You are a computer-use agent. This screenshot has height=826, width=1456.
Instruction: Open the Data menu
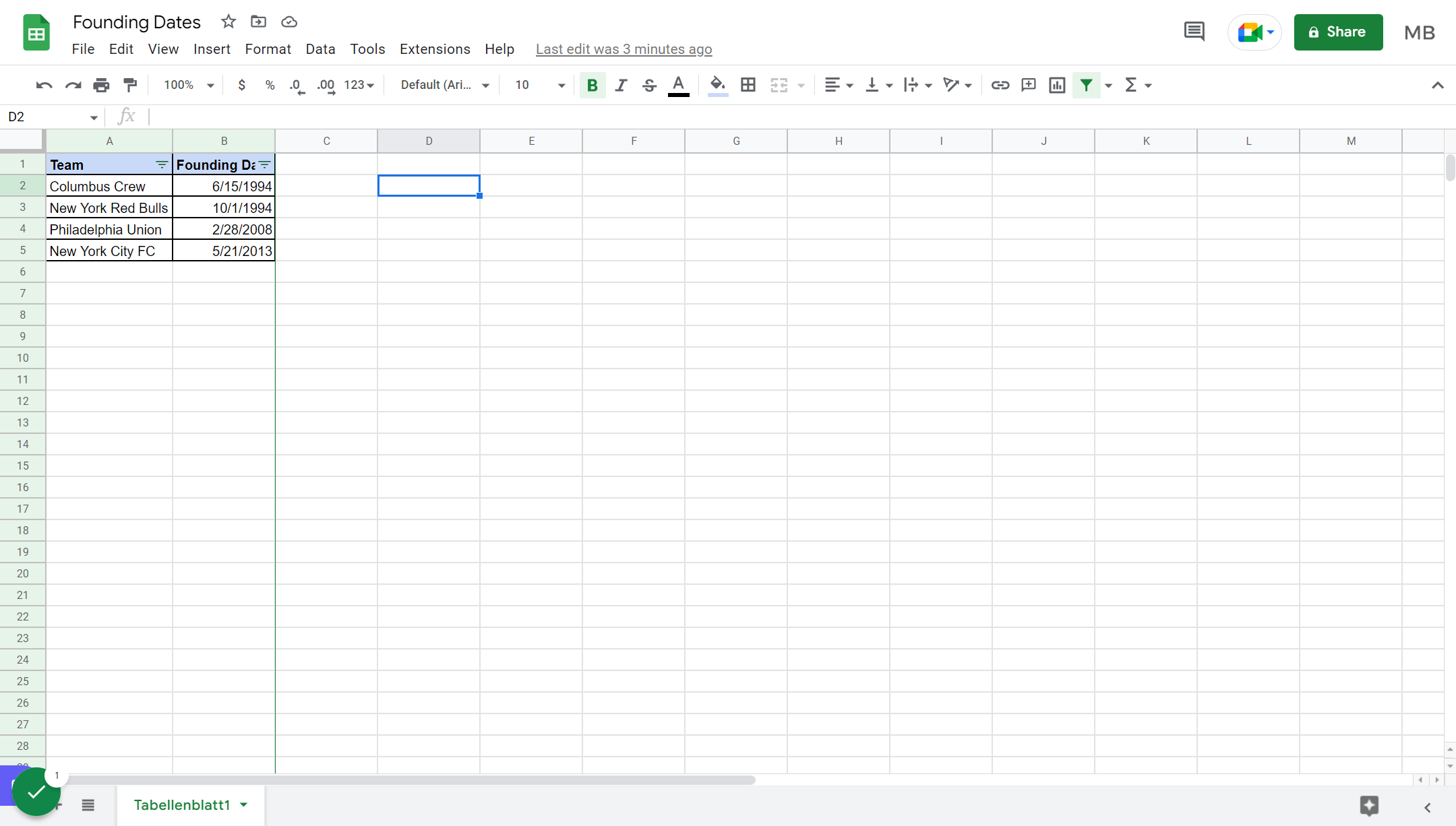click(x=320, y=49)
